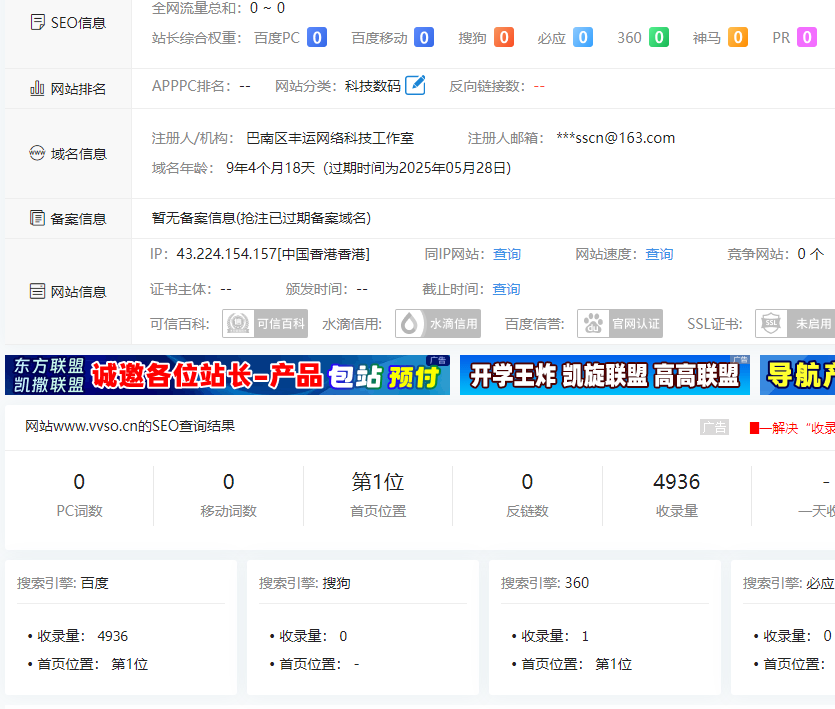
Task: Click the 网站排名 bar chart icon
Action: coord(37,88)
